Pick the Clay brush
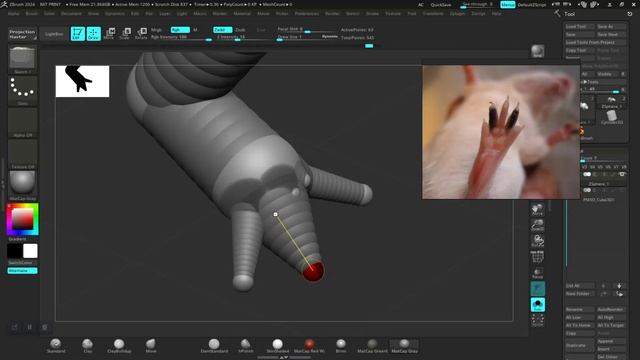The height and width of the screenshot is (360, 640). click(87, 345)
